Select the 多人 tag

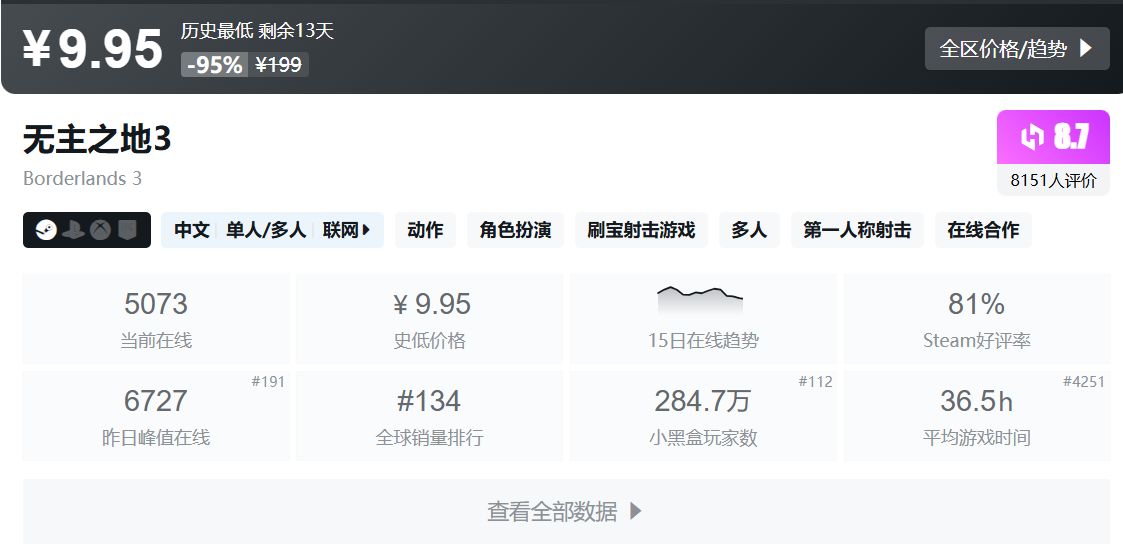(x=749, y=230)
